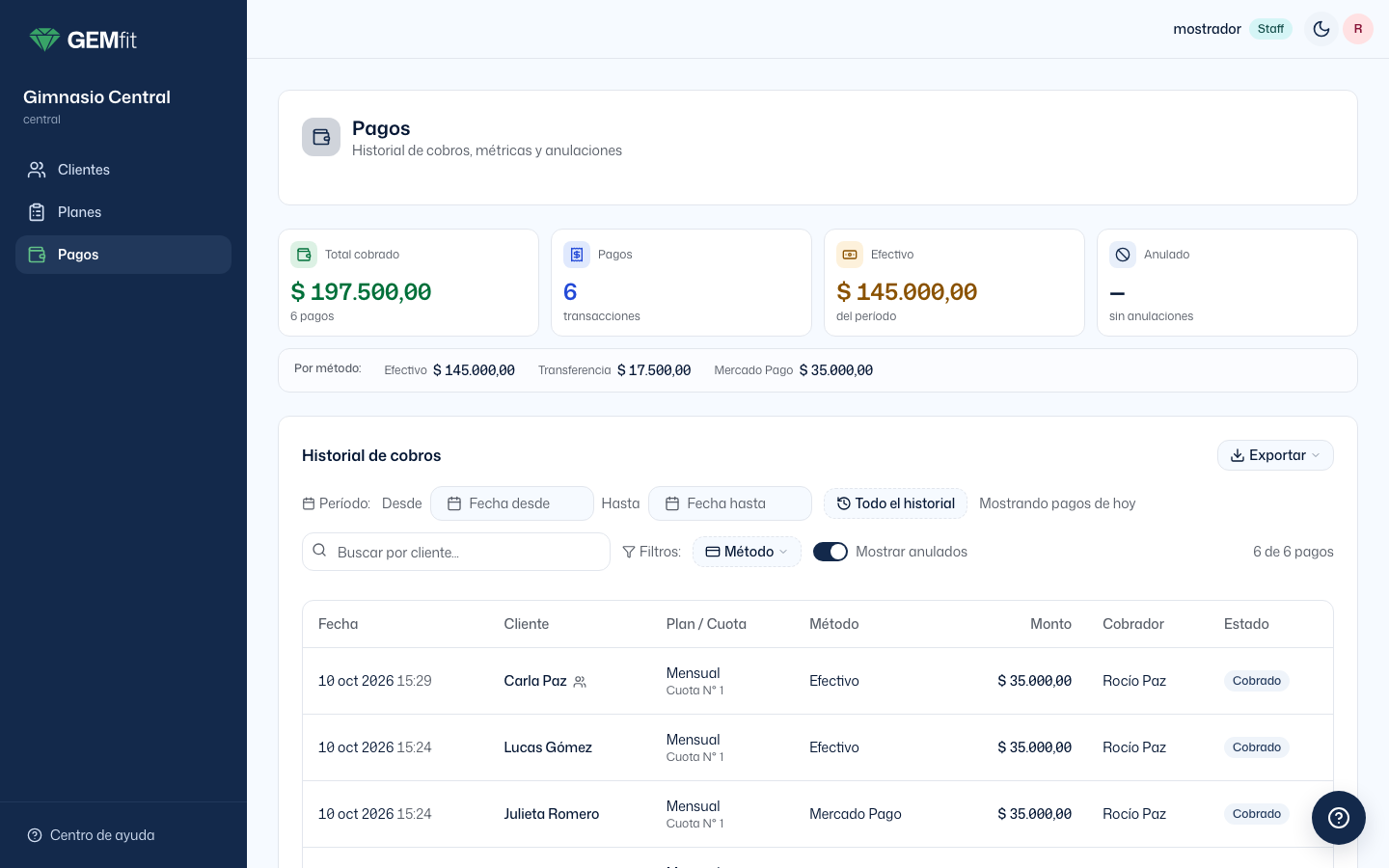Click the Anulado card ban icon
The height and width of the screenshot is (868, 1389).
pyautogui.click(x=1123, y=255)
